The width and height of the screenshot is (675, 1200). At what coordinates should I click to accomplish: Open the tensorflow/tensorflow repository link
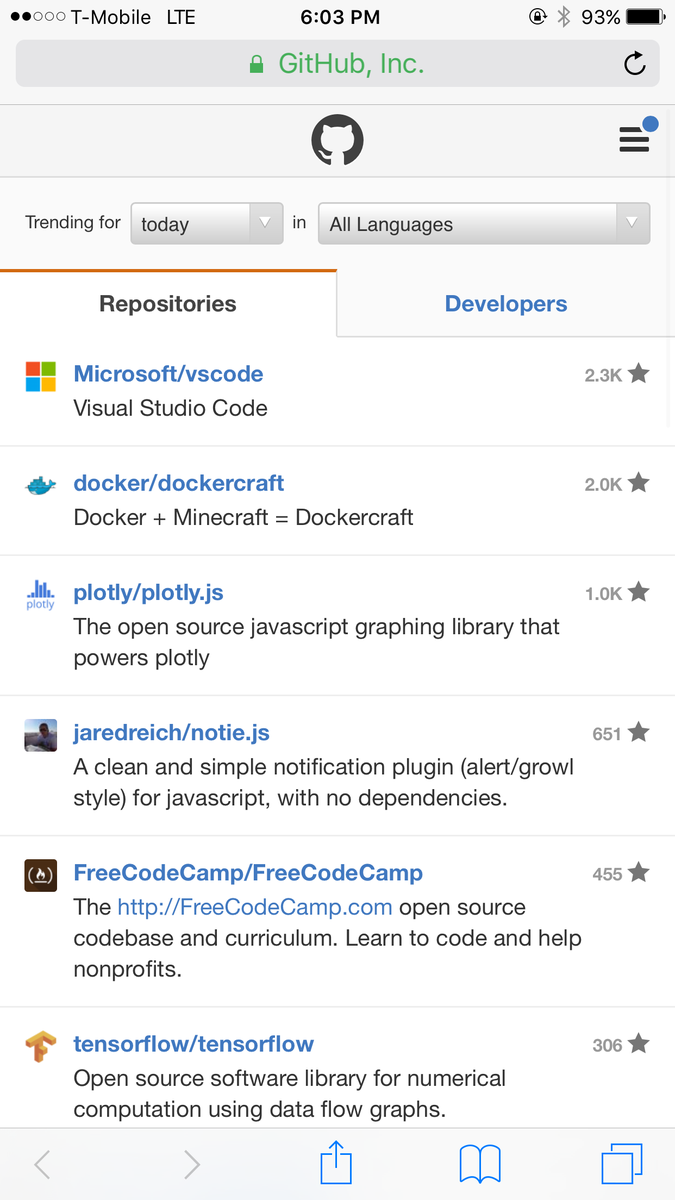click(x=194, y=1043)
